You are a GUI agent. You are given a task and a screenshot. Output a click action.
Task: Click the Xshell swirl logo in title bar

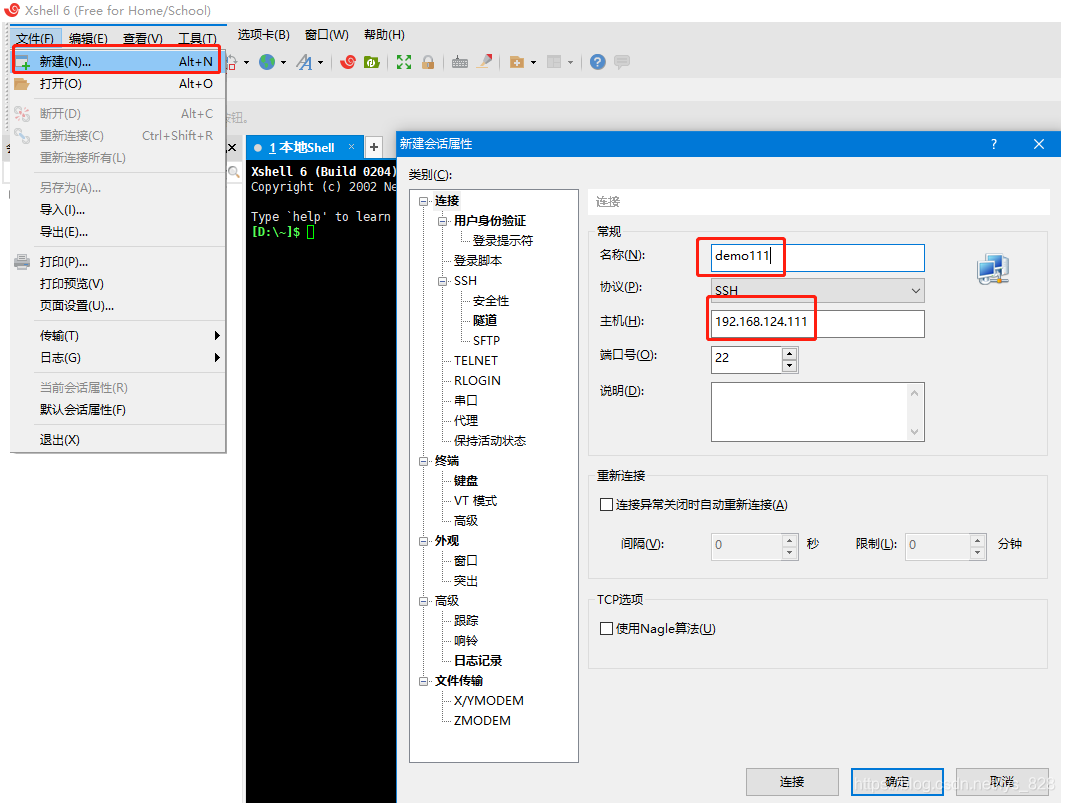point(12,10)
